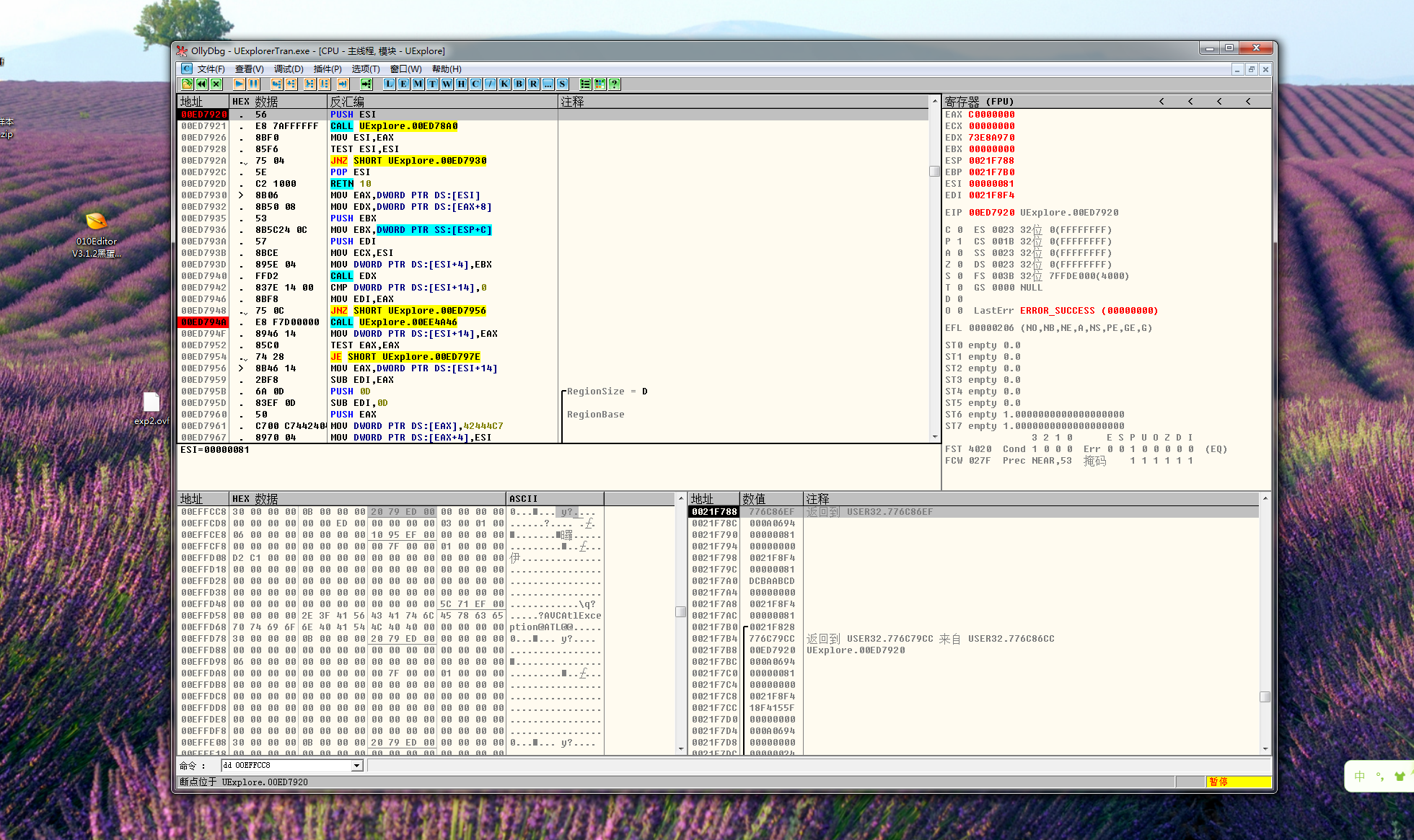This screenshot has width=1414, height=840.
Task: Open the Executable modules E button
Action: (x=403, y=84)
